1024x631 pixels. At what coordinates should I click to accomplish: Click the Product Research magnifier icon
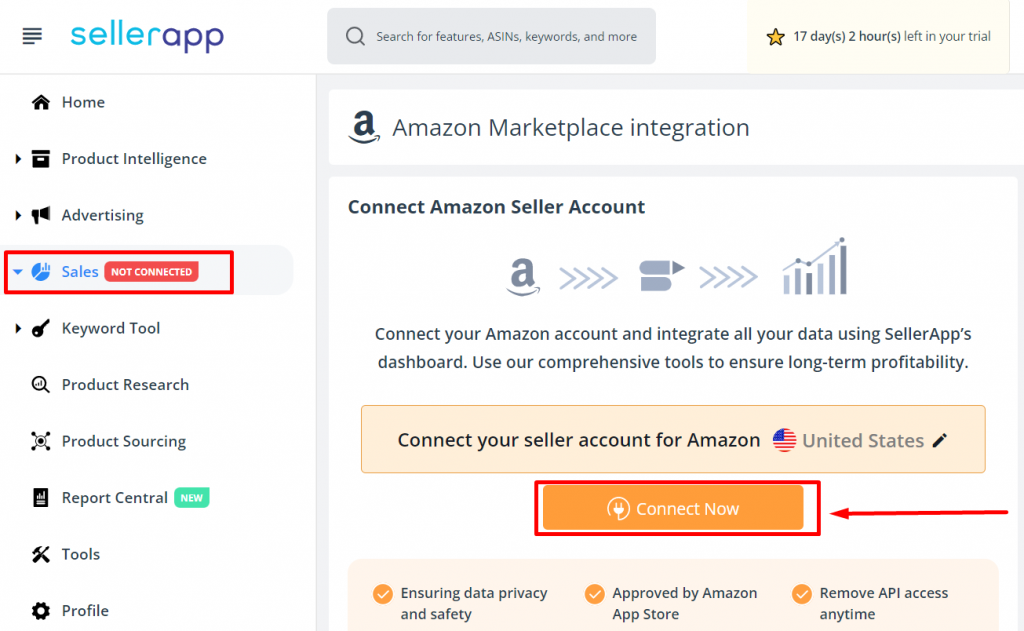41,384
